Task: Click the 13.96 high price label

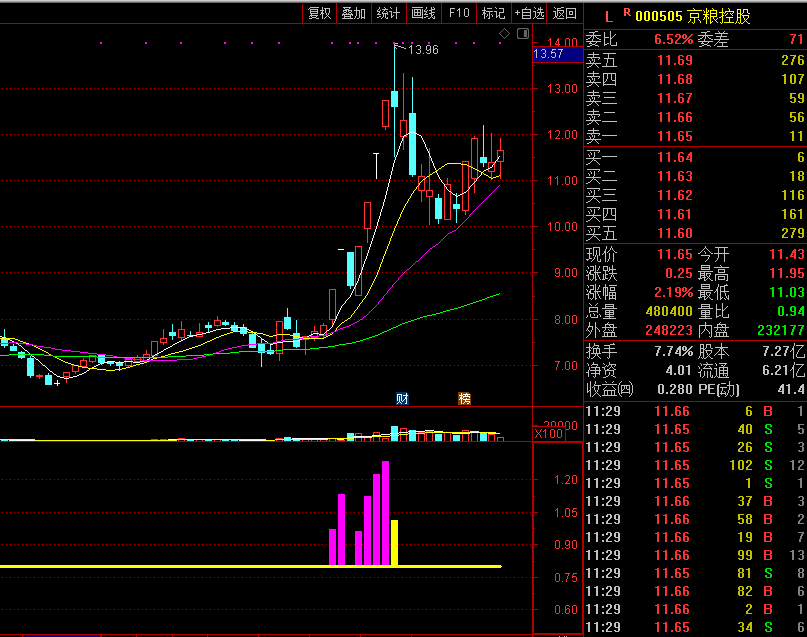Action: coord(423,50)
